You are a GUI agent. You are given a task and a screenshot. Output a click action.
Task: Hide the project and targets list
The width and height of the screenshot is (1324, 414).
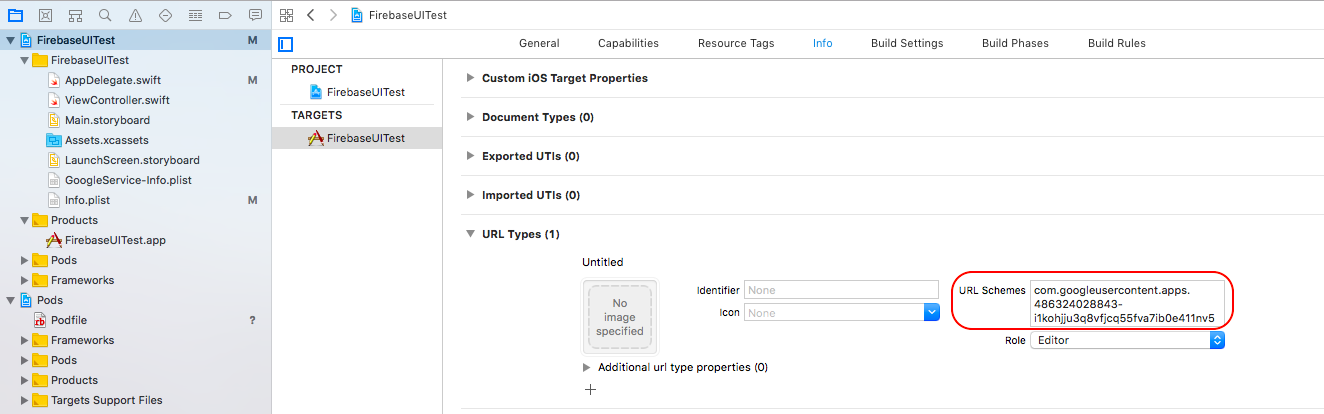(286, 44)
